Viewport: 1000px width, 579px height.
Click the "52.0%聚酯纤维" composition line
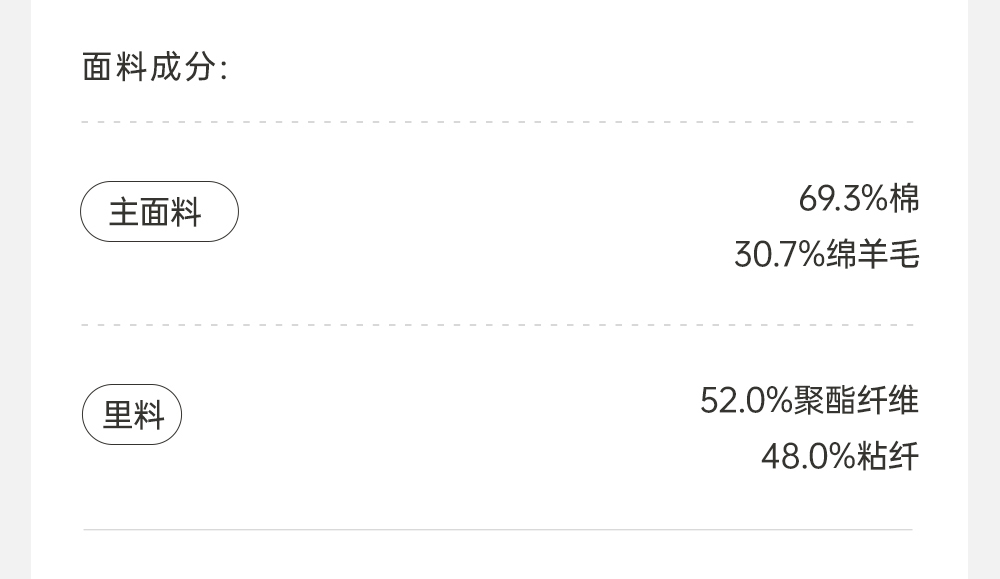tap(809, 401)
